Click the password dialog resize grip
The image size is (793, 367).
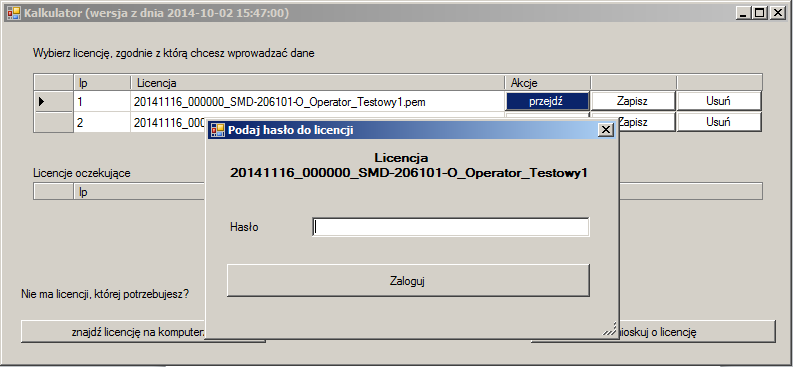(x=610, y=329)
